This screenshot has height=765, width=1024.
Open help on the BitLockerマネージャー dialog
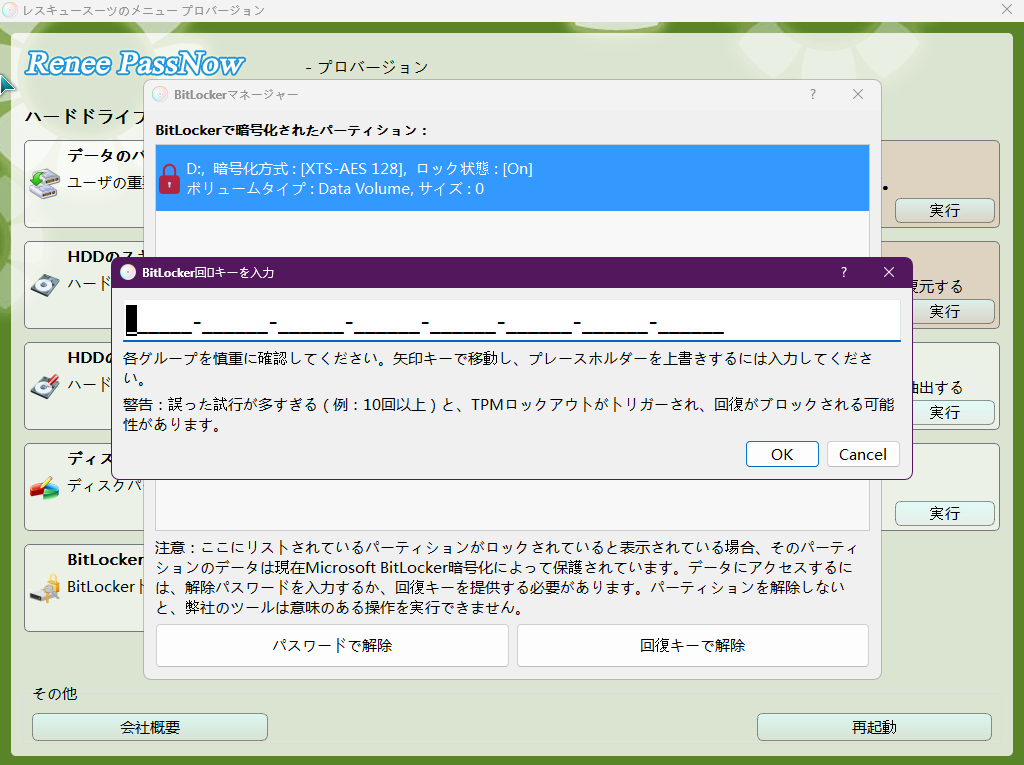click(812, 93)
